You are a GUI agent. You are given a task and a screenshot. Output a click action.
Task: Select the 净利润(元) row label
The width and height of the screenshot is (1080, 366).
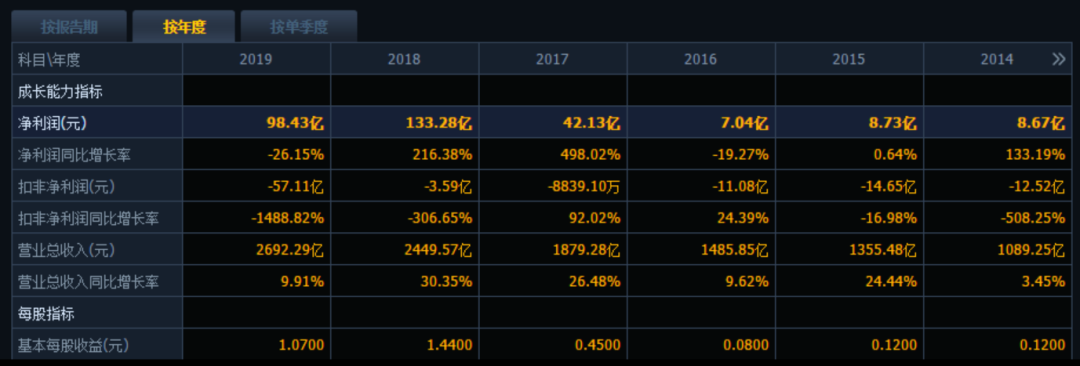pos(53,123)
